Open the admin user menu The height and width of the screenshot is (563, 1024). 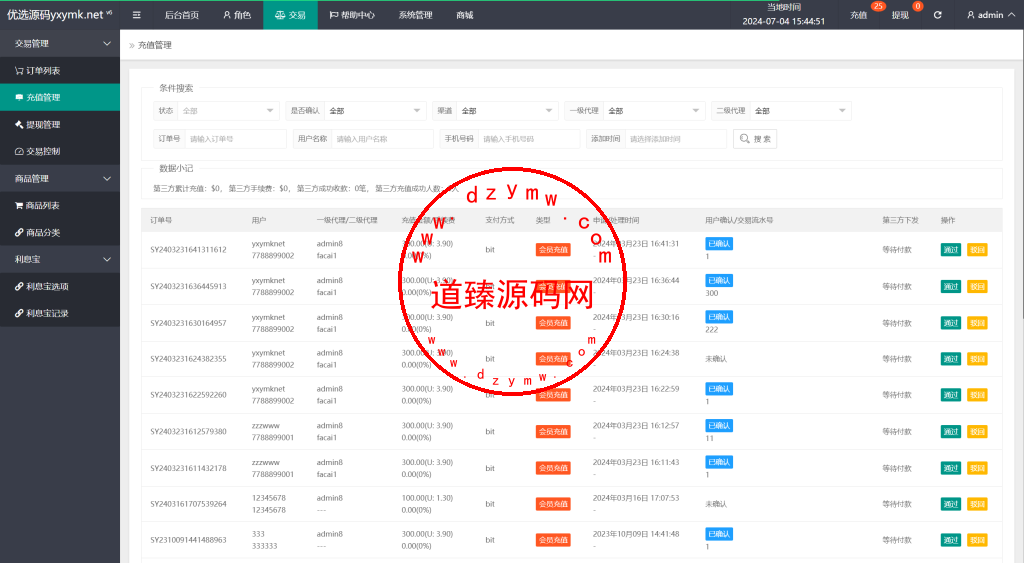pyautogui.click(x=990, y=15)
